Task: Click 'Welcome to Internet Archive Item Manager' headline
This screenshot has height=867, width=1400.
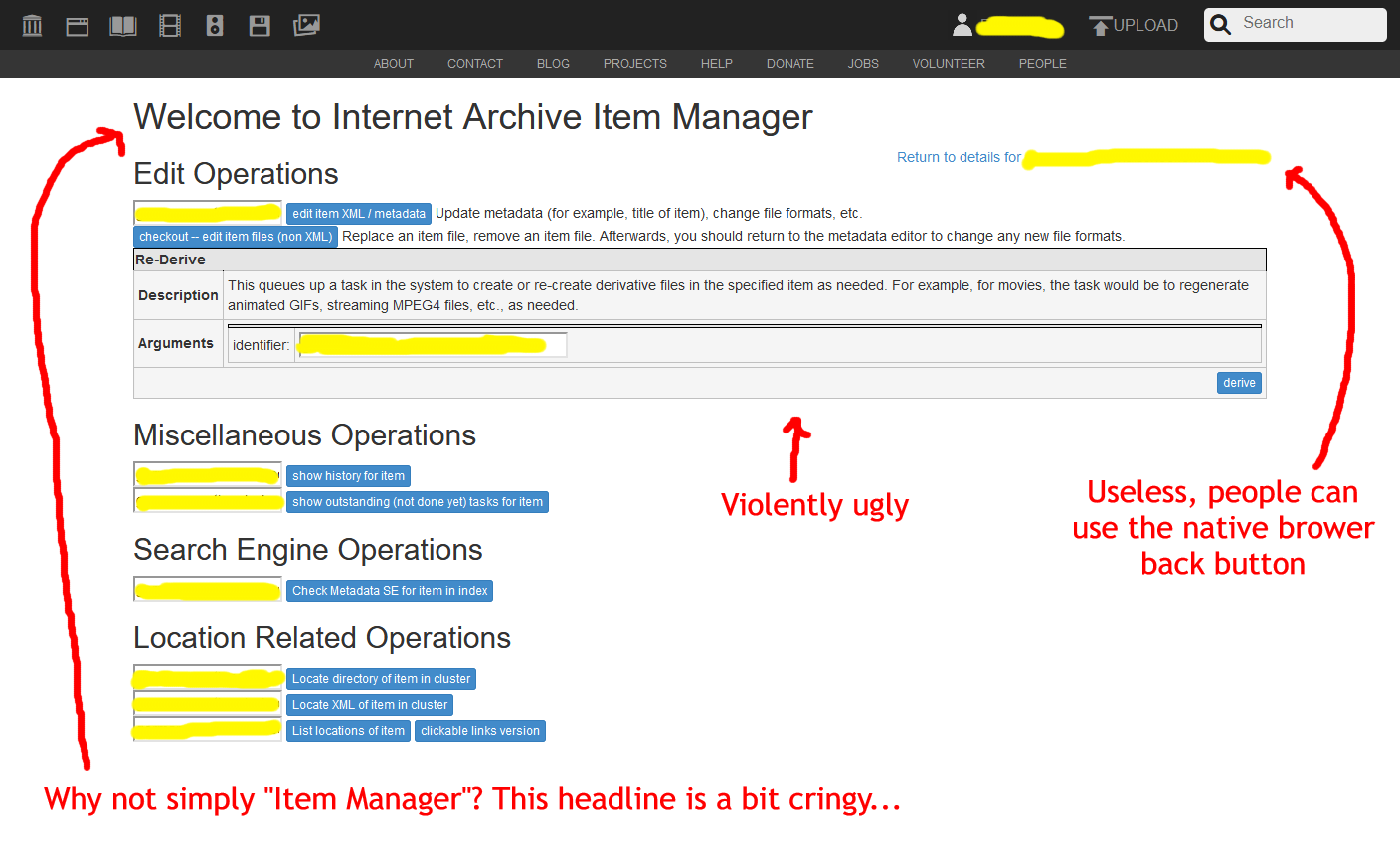Action: (x=473, y=117)
